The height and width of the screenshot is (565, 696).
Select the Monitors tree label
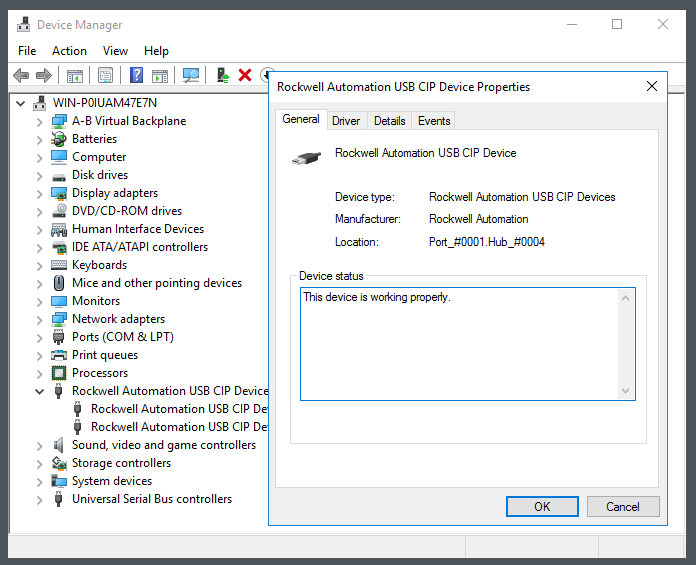coord(96,301)
